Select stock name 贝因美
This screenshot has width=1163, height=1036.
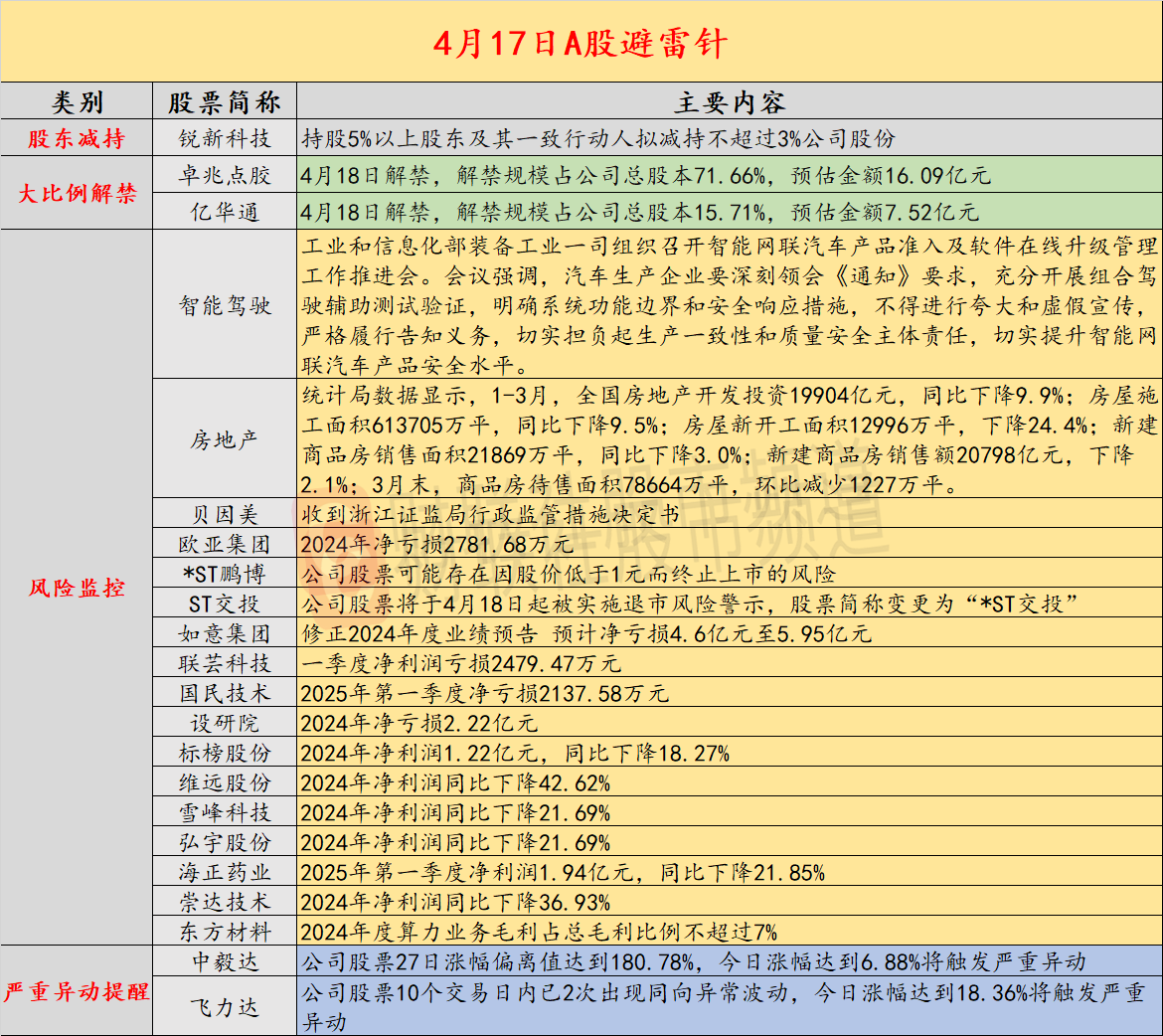click(225, 514)
